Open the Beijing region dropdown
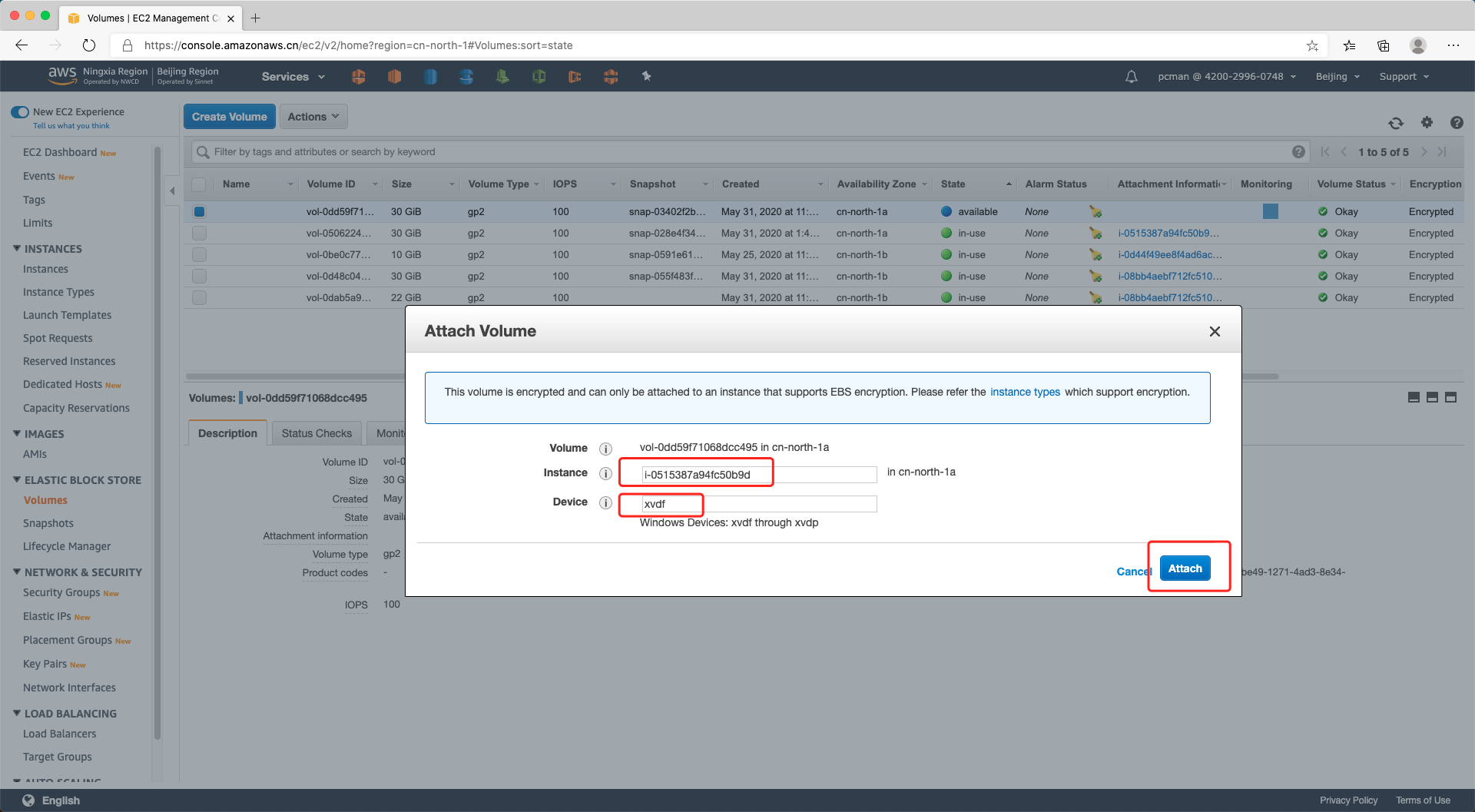The width and height of the screenshot is (1475, 812). (1337, 77)
